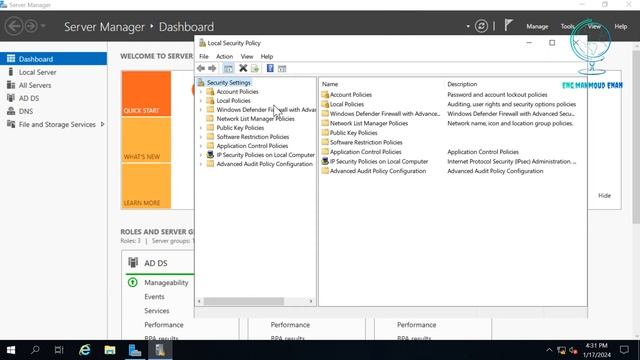Click the QUICK START tile

(146, 93)
